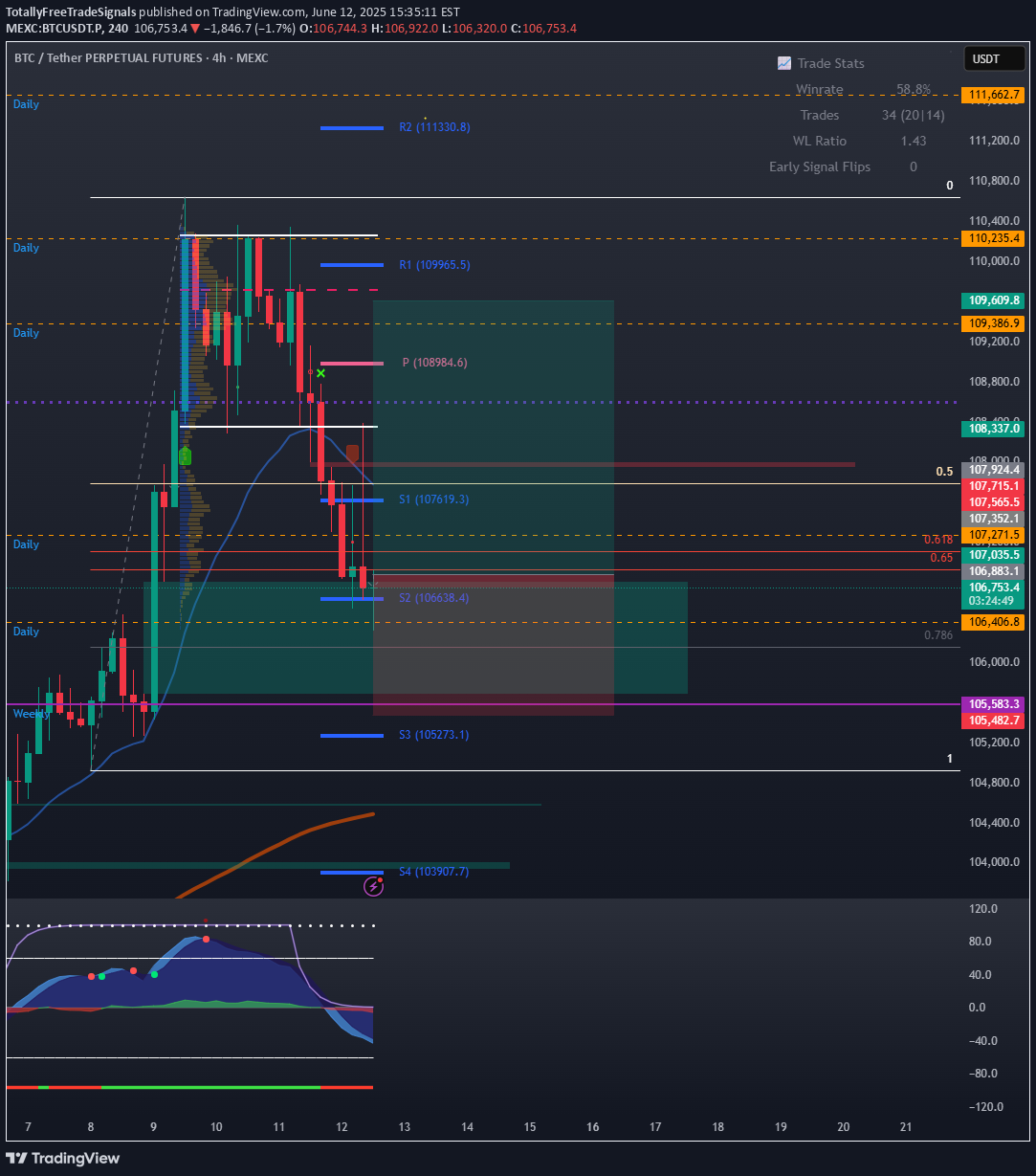Open the USDT currency selector

point(993,59)
